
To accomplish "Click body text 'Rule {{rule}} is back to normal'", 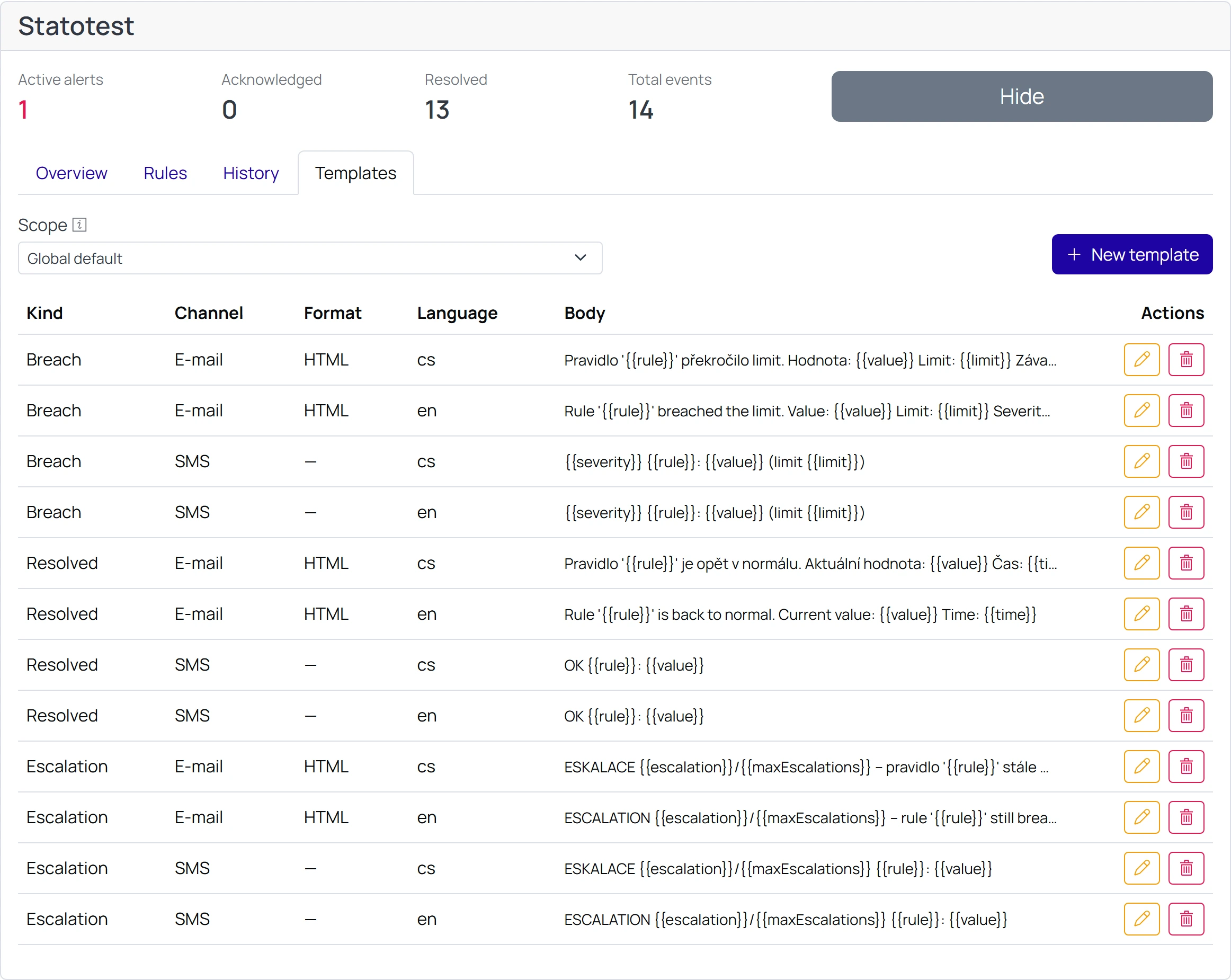I will pos(800,614).
